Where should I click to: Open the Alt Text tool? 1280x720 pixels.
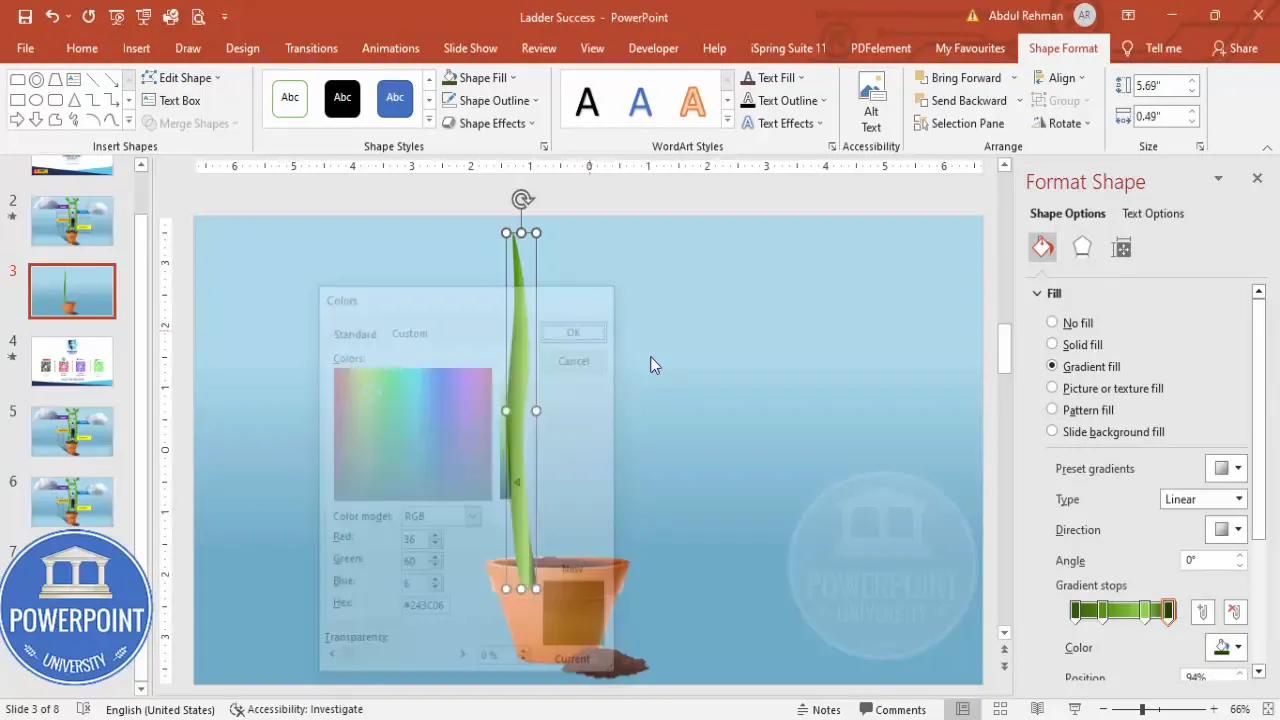coord(872,102)
